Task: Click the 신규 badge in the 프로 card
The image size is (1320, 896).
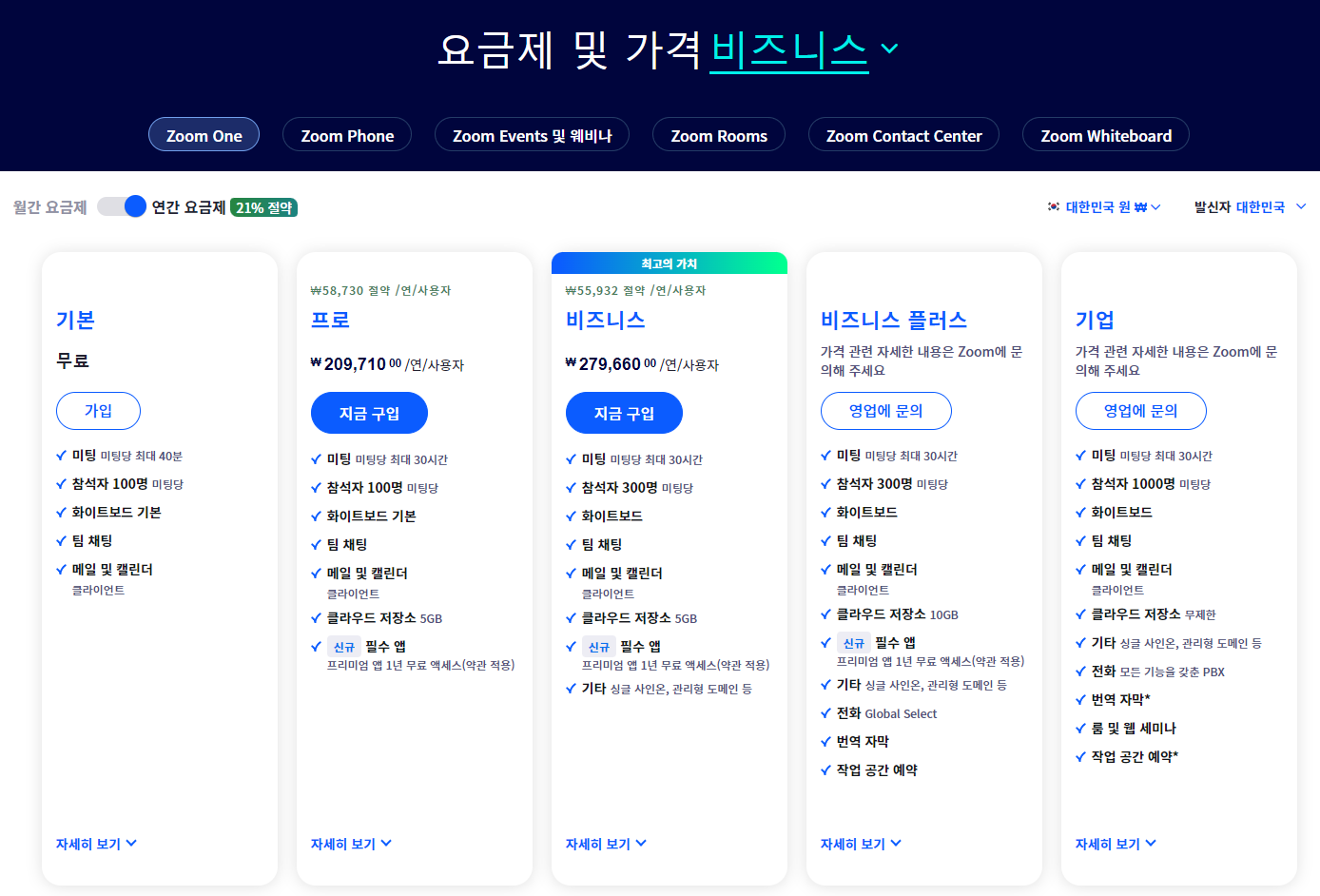Action: click(x=344, y=647)
